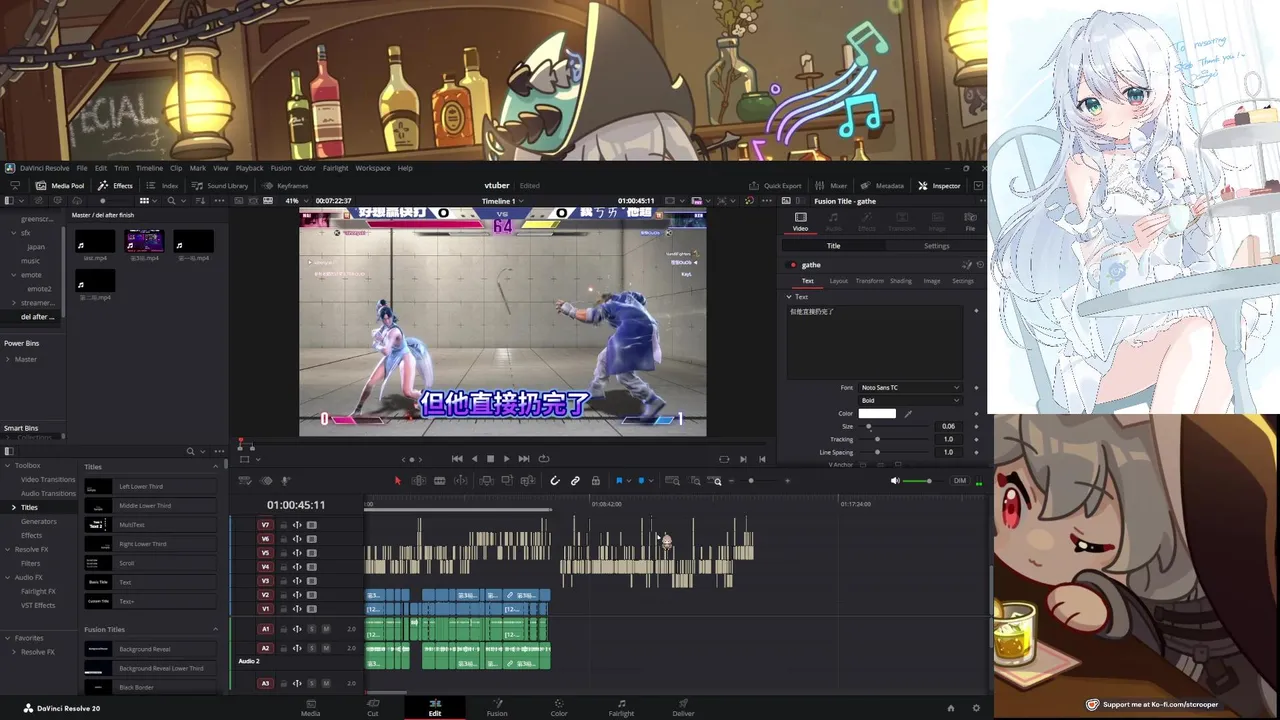The height and width of the screenshot is (720, 1280).
Task: Open the Cut page
Action: click(373, 708)
